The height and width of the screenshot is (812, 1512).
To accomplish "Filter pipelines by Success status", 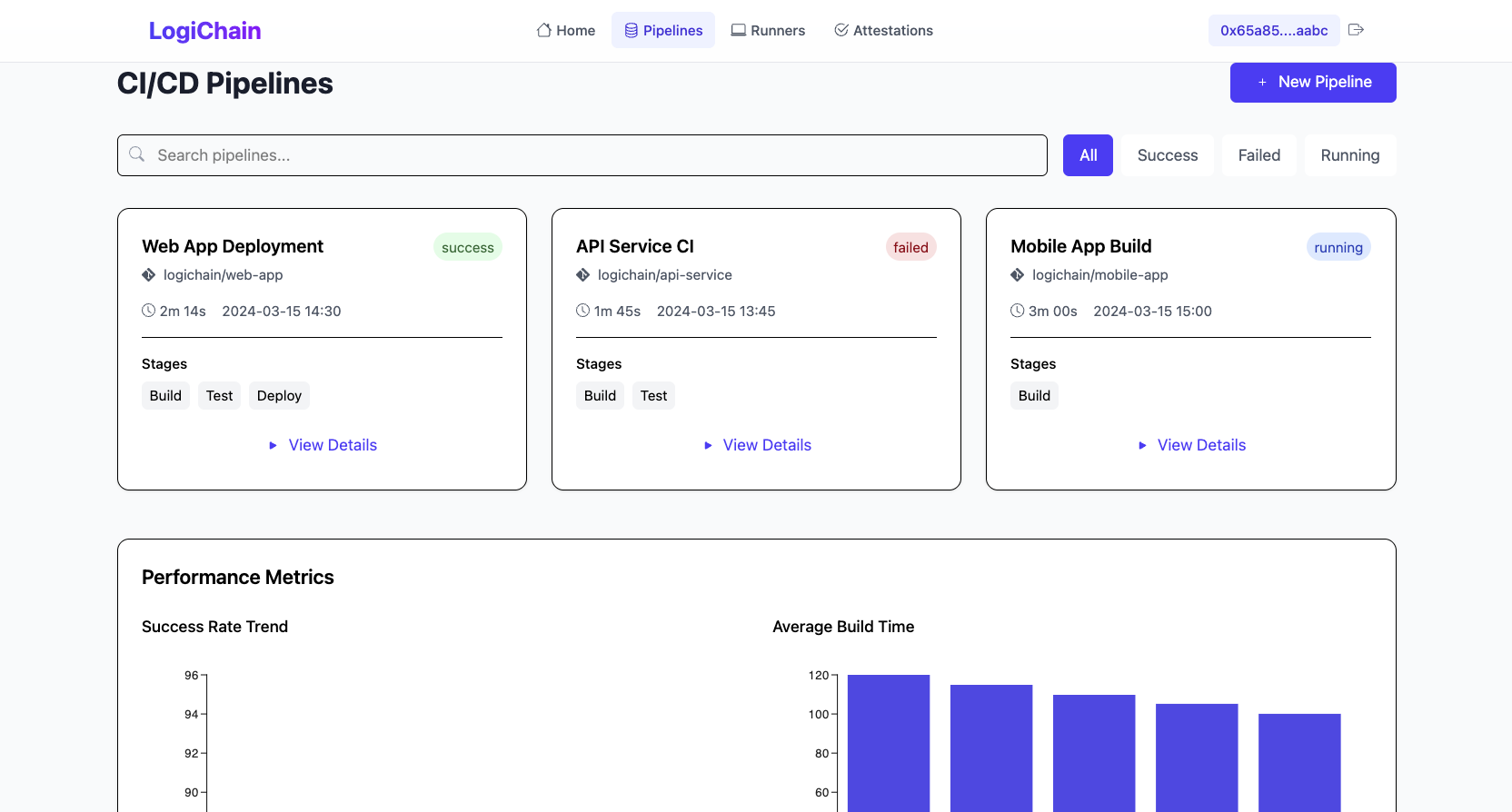I will click(1167, 155).
